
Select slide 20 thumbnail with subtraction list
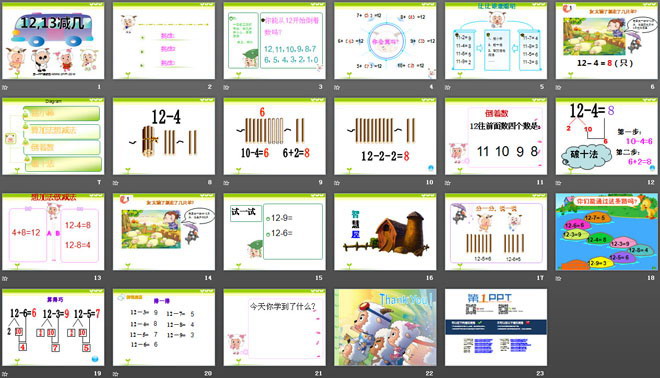coord(164,327)
